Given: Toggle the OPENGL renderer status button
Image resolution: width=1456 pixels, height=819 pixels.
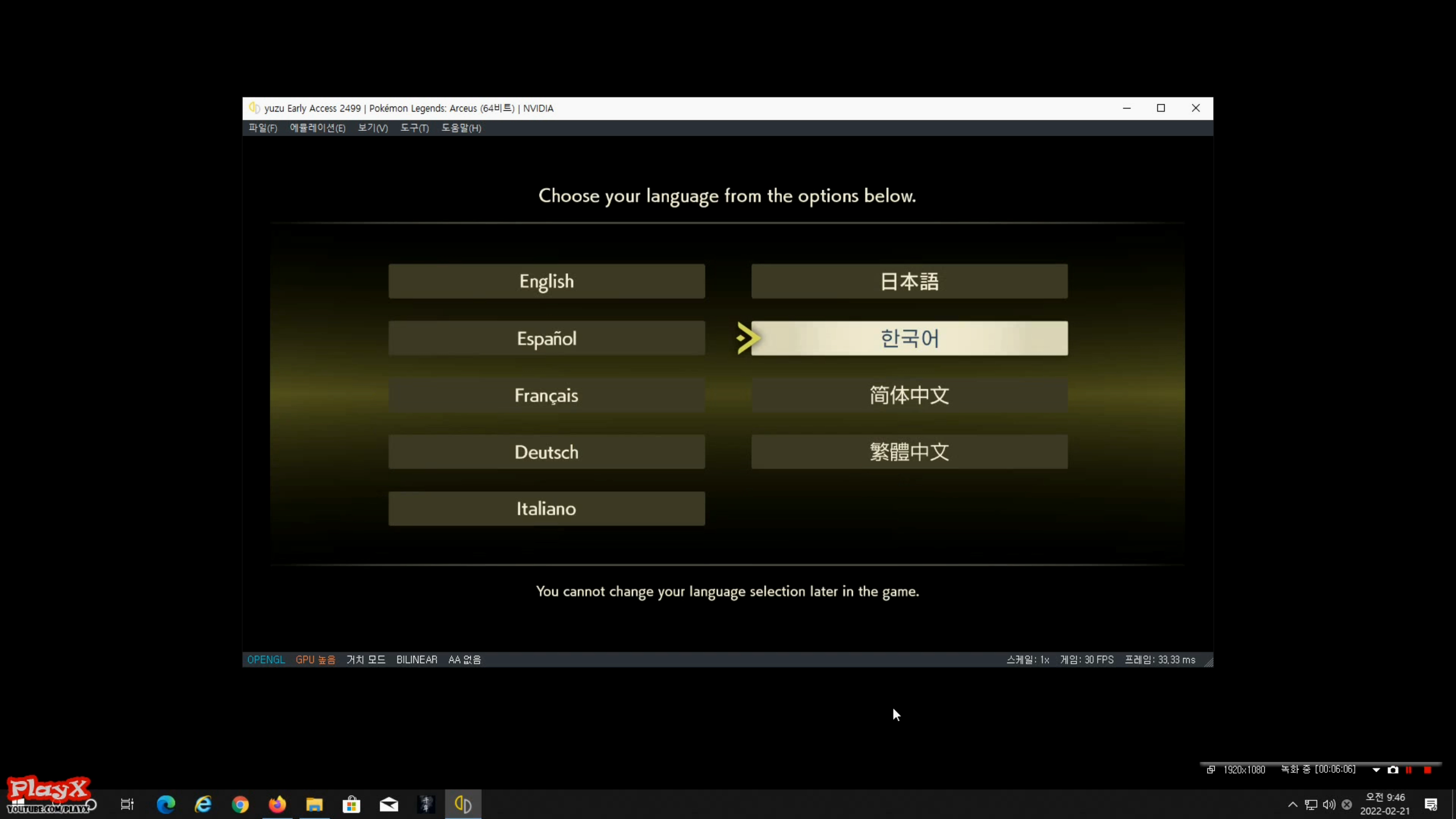Looking at the screenshot, I should point(266,660).
